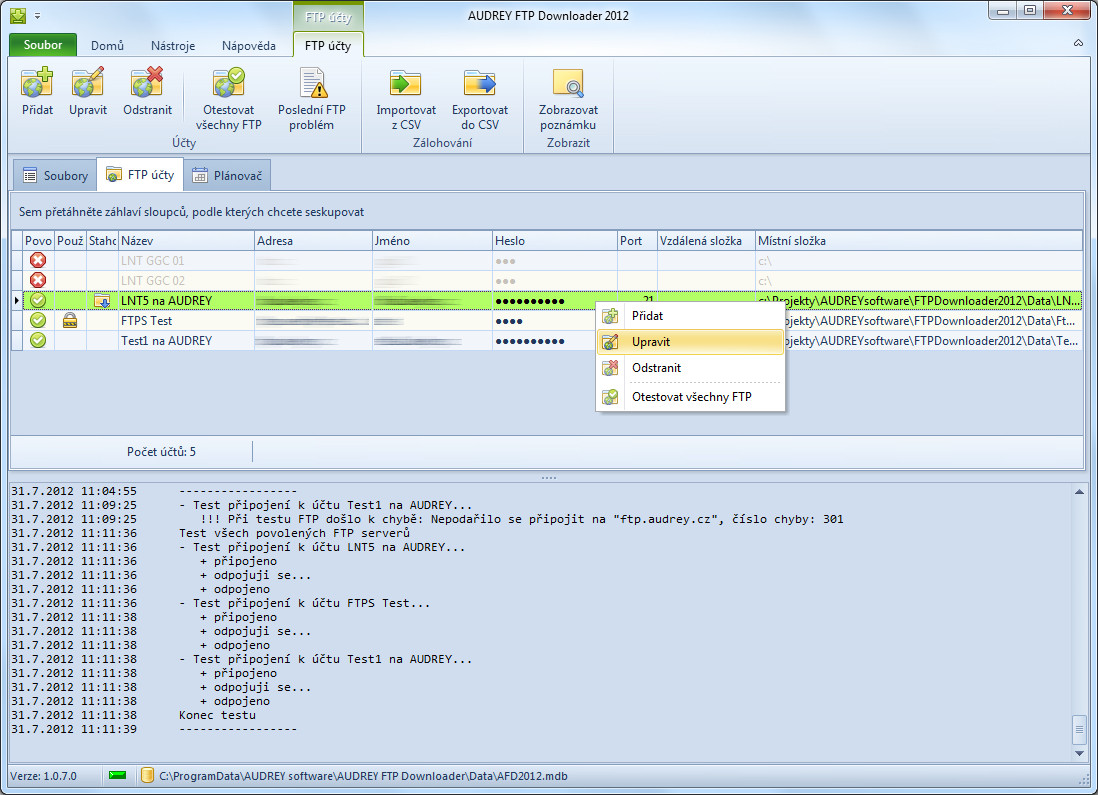Click the Upravit button in the ribbon
This screenshot has height=795, width=1098.
point(88,92)
